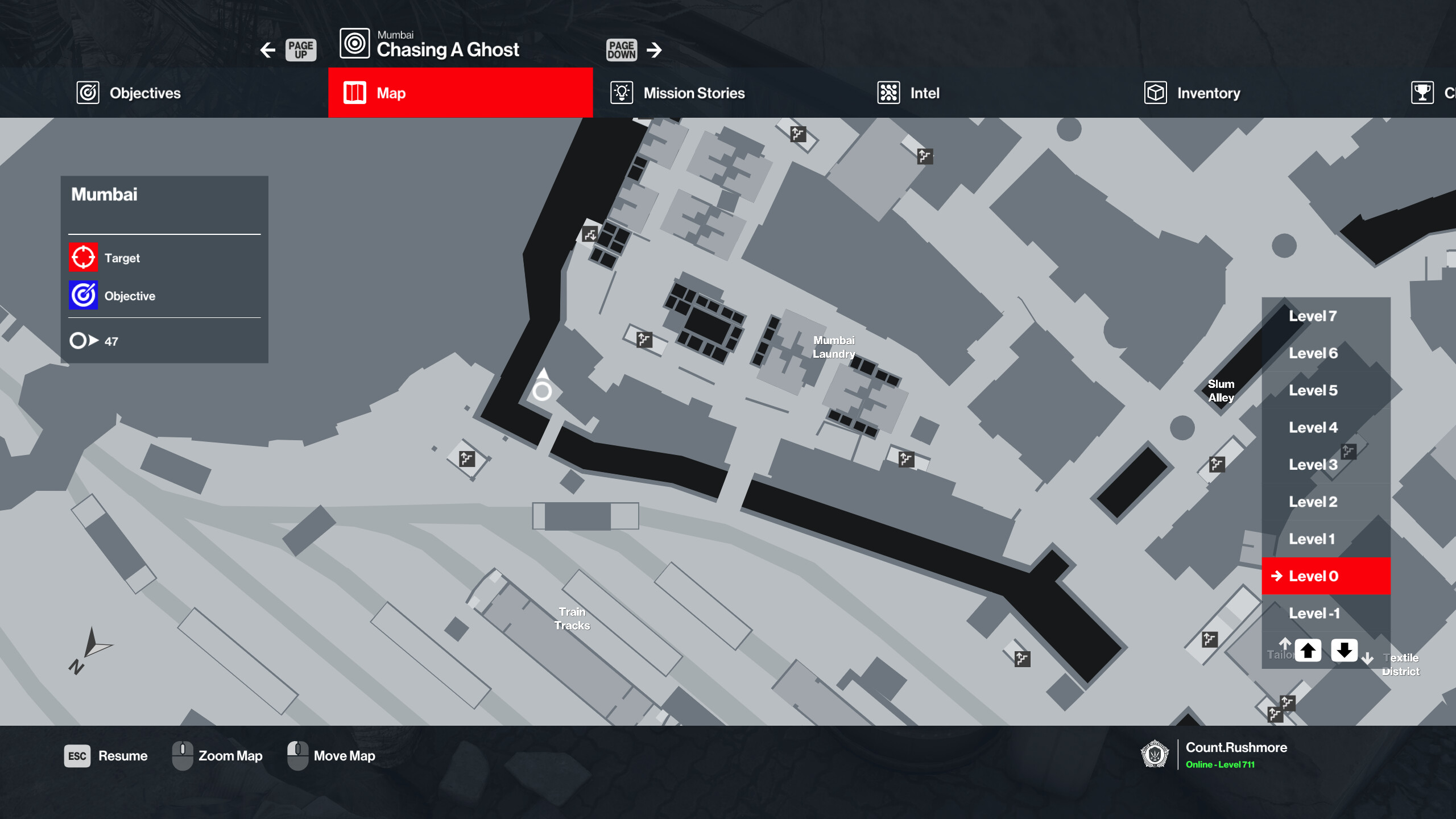Click the stairs icon near Mumbai Laundry
Screen dimensions: 1456x819
pos(905,458)
